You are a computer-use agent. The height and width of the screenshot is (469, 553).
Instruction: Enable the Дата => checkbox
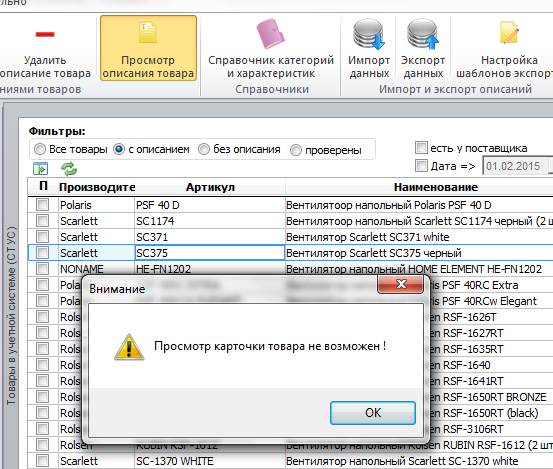421,165
